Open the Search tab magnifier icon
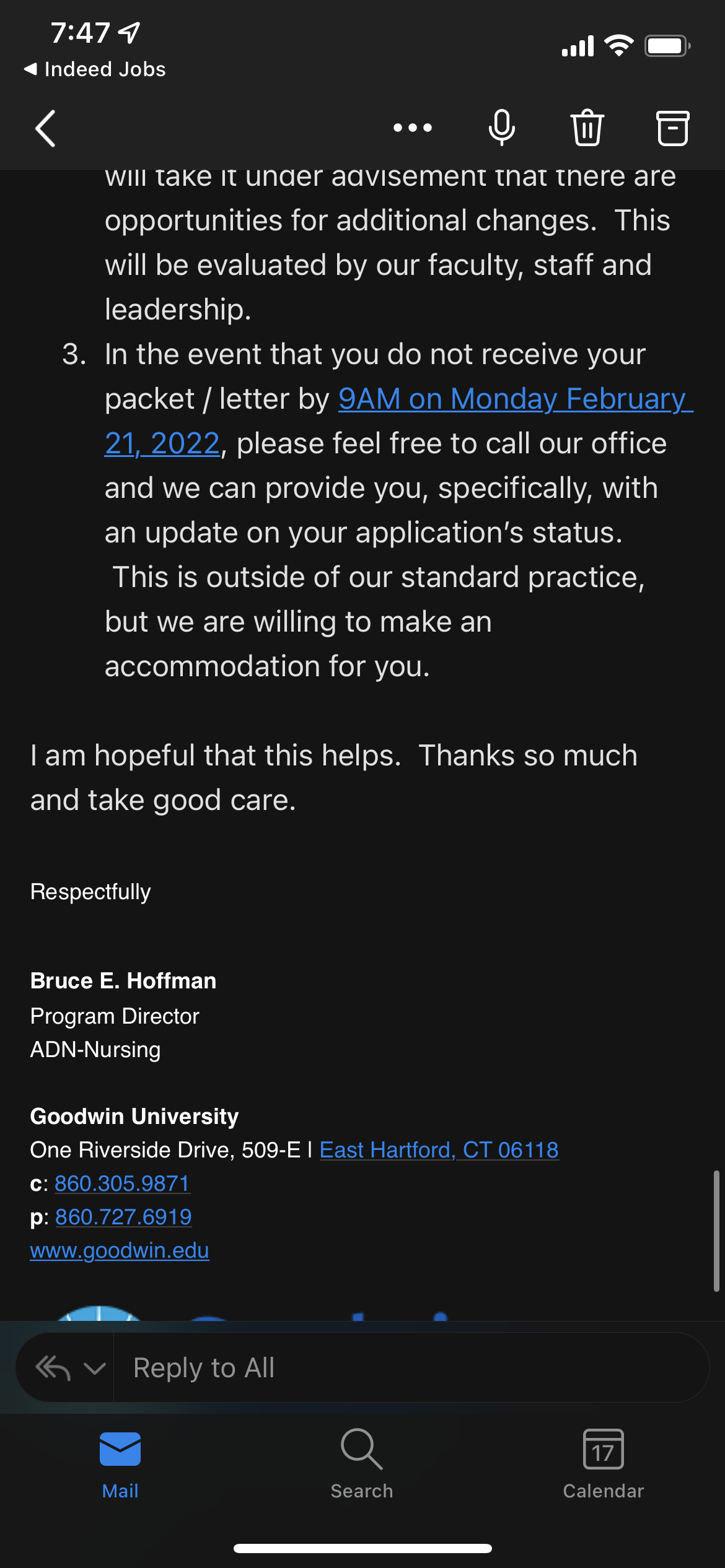This screenshot has width=725, height=1568. 362,1449
